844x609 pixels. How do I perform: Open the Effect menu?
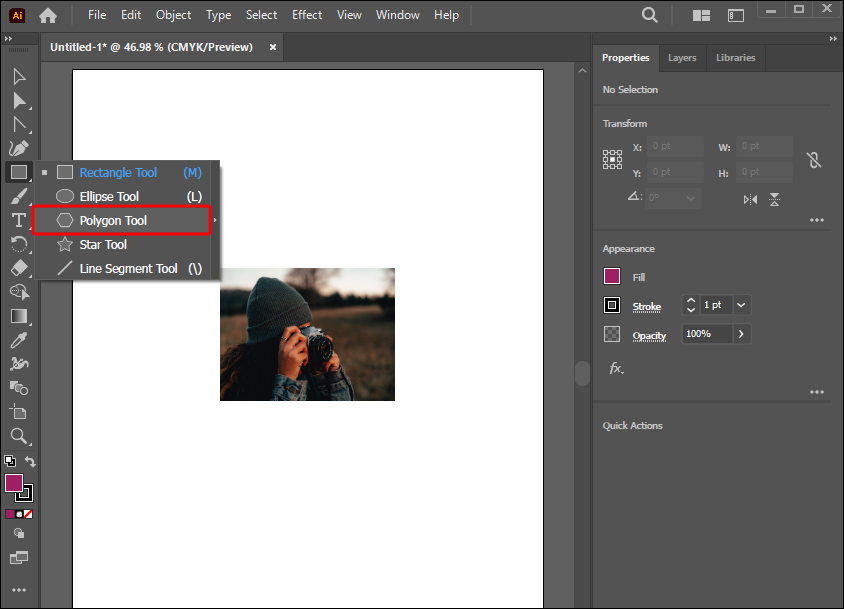[x=307, y=15]
